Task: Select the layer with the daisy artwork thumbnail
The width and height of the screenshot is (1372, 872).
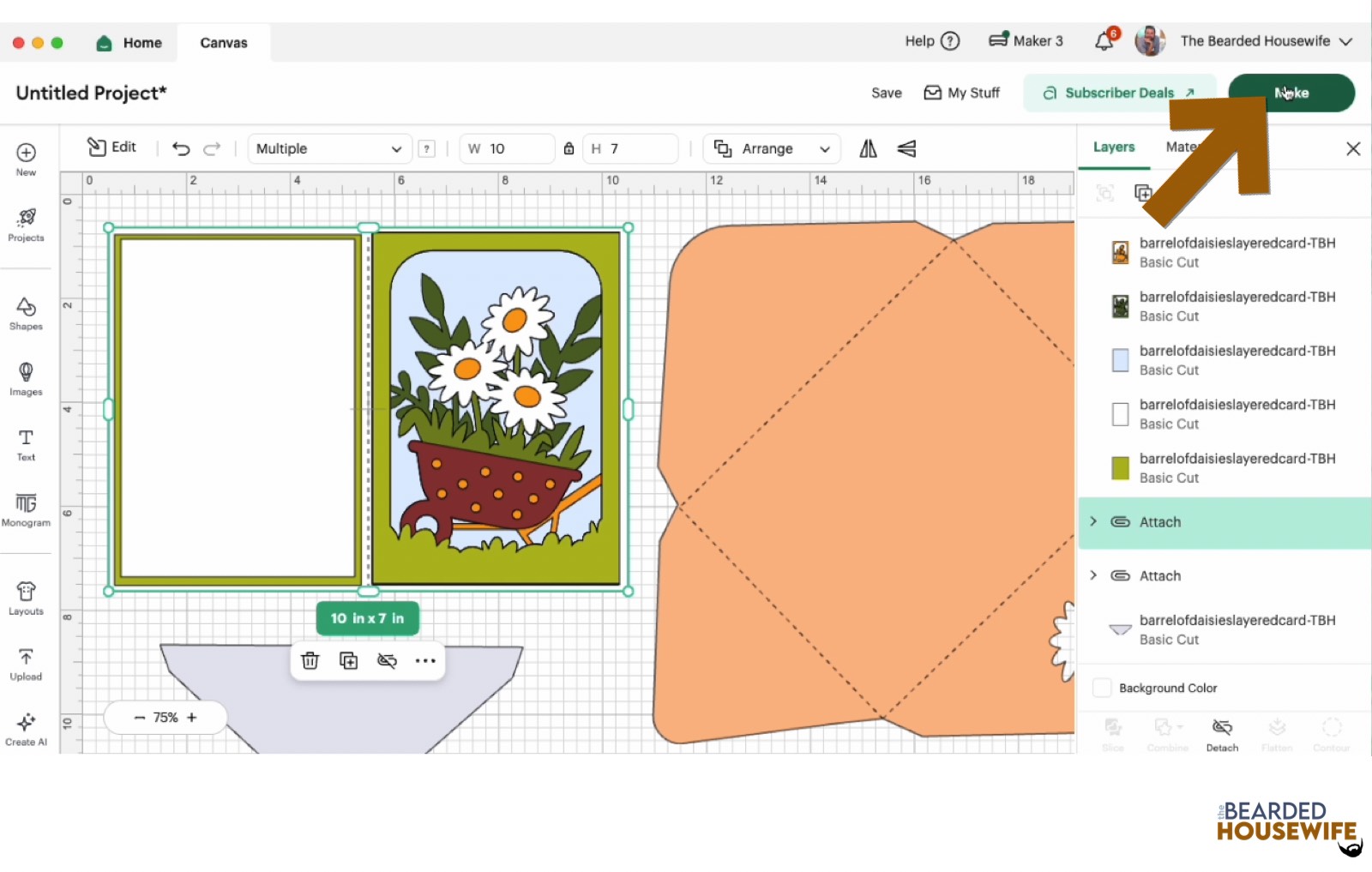Action: tap(1224, 252)
